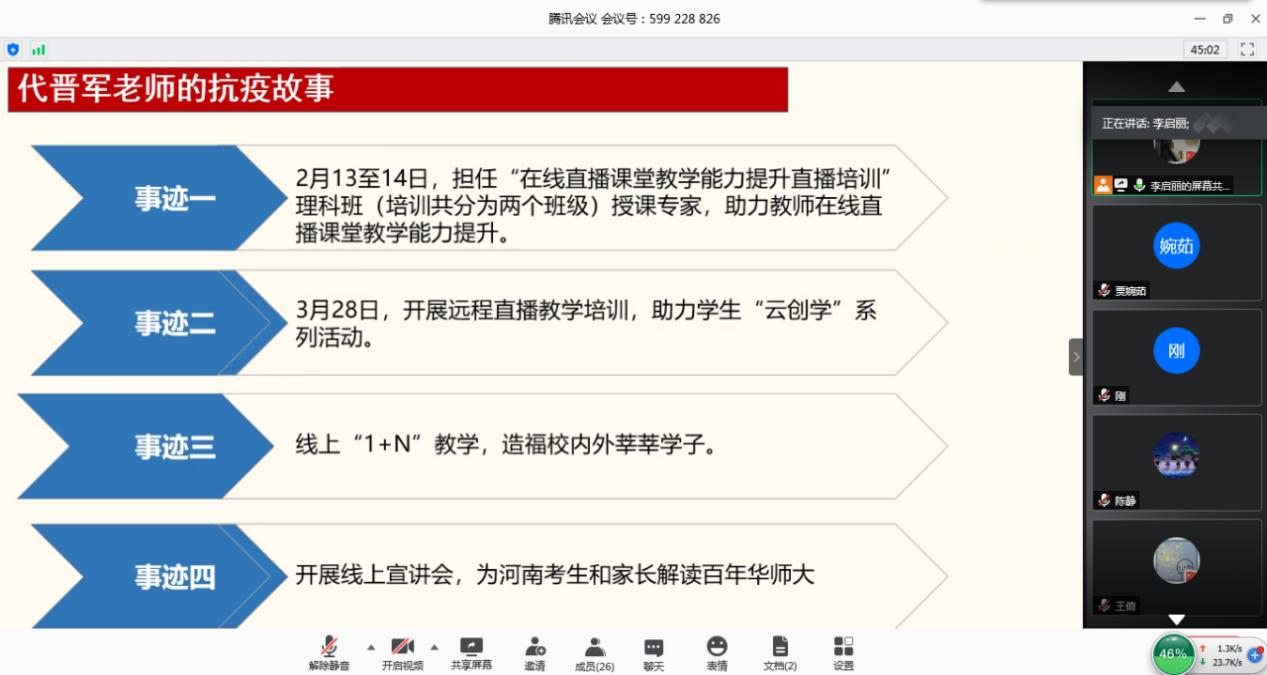Select participant 贾婉茹's video tile
This screenshot has height=675, width=1267.
pyautogui.click(x=1176, y=251)
